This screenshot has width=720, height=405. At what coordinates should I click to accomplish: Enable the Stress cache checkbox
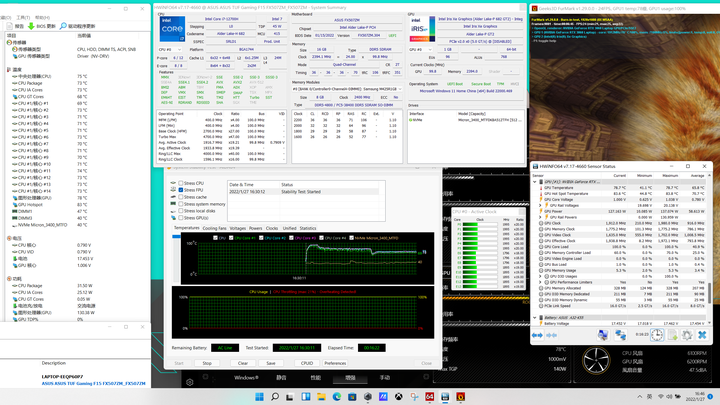(x=181, y=197)
